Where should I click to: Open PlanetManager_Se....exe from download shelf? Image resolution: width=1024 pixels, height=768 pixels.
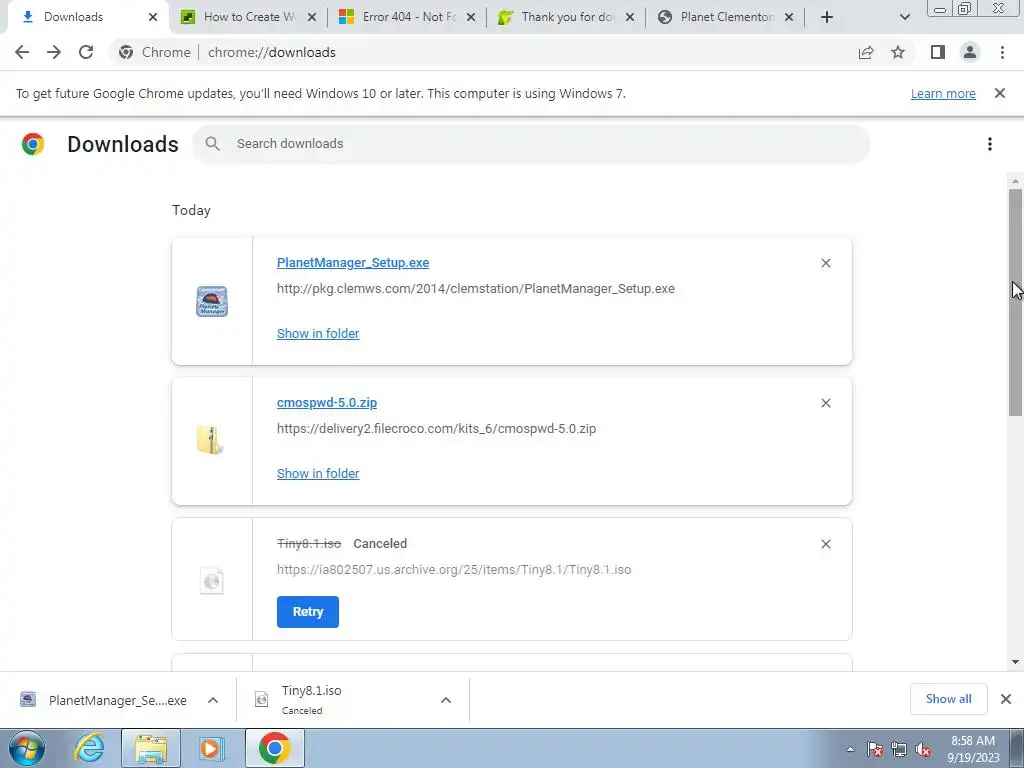pos(103,700)
